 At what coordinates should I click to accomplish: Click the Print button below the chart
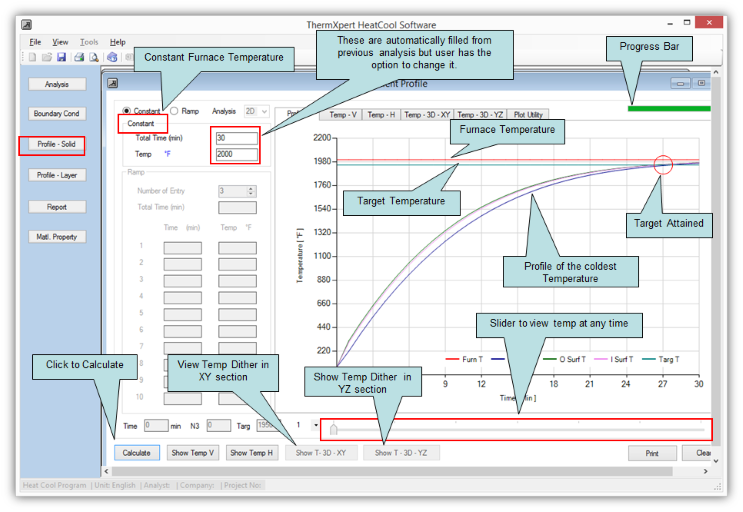click(x=652, y=453)
